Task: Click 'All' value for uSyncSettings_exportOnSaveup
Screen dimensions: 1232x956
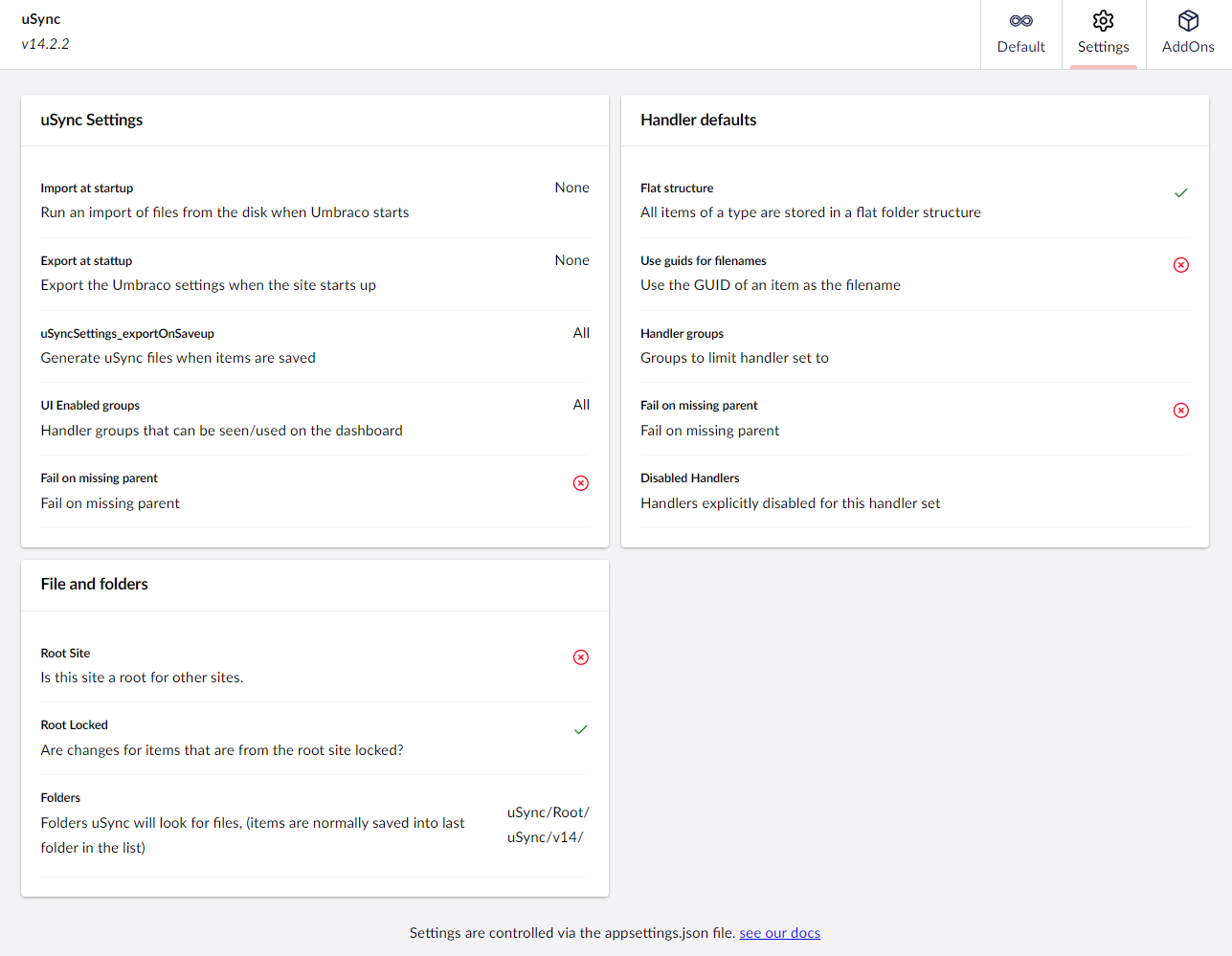Action: pyautogui.click(x=581, y=333)
